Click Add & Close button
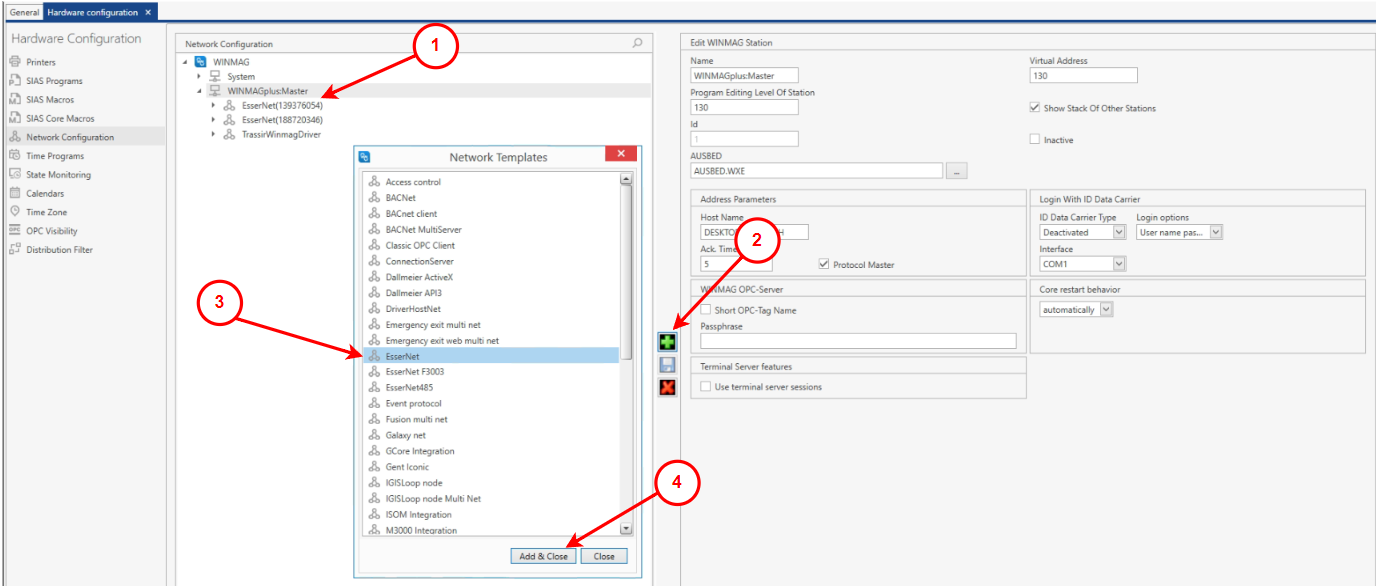 pyautogui.click(x=543, y=556)
